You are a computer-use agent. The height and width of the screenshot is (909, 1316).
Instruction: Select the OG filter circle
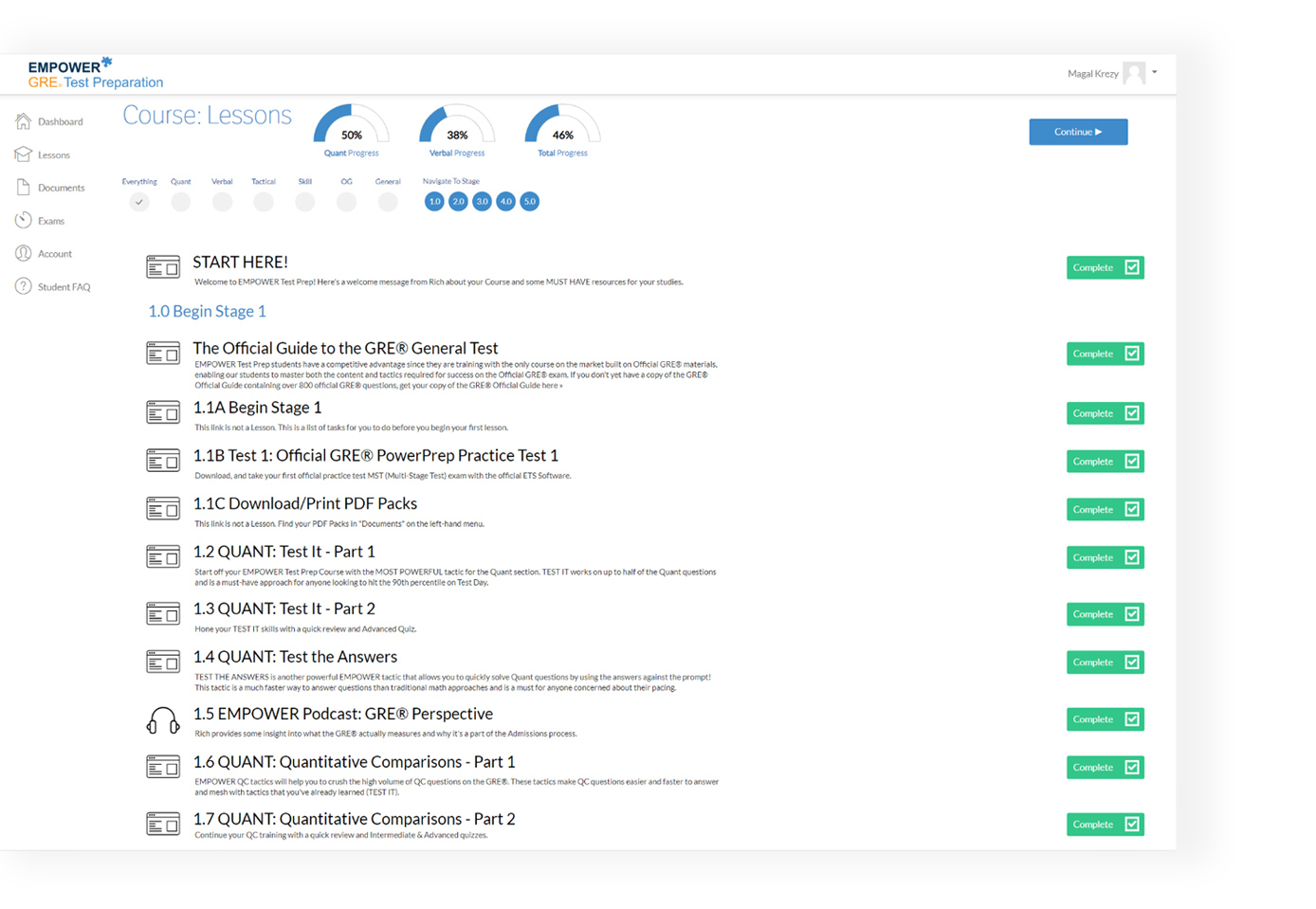(x=346, y=202)
